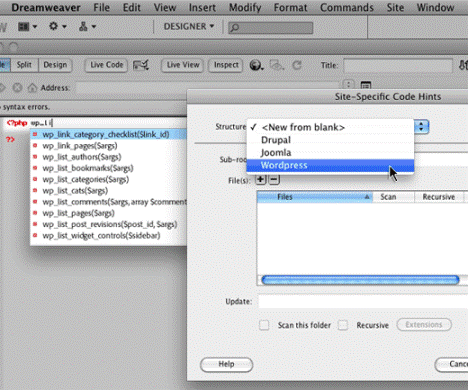The width and height of the screenshot is (468, 390).
Task: Open the Modify menu
Action: coord(245,7)
